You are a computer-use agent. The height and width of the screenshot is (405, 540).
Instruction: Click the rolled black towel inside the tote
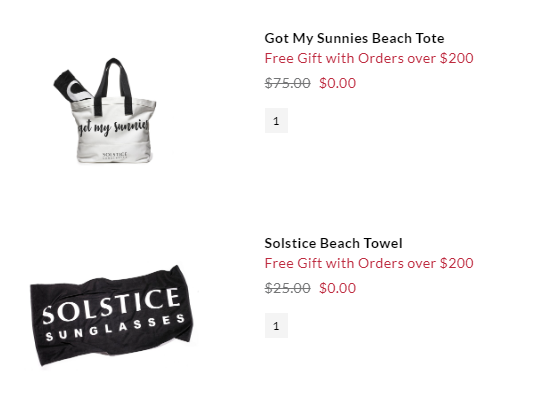[x=72, y=86]
